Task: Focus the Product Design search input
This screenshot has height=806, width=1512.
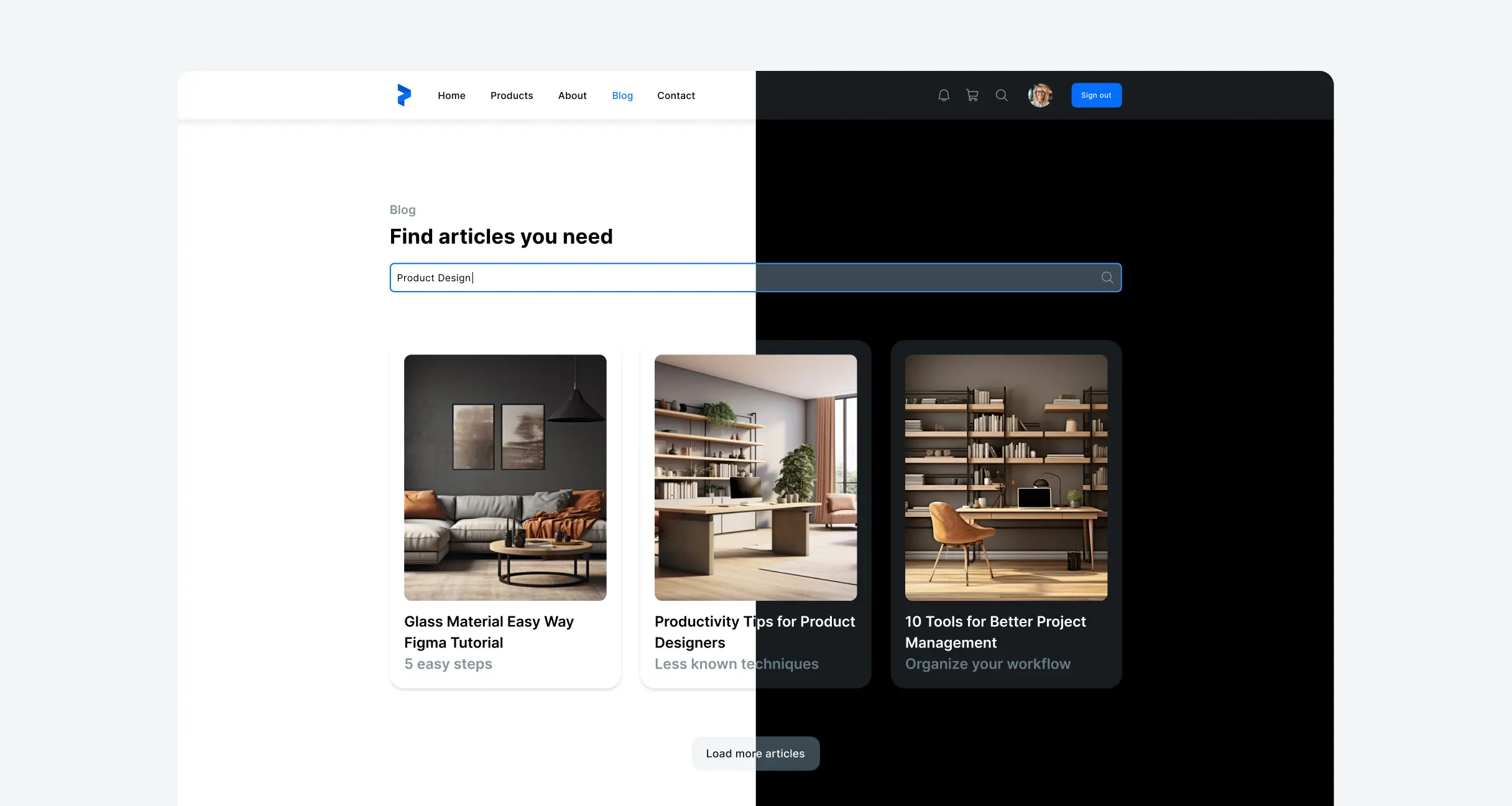Action: [x=684, y=277]
